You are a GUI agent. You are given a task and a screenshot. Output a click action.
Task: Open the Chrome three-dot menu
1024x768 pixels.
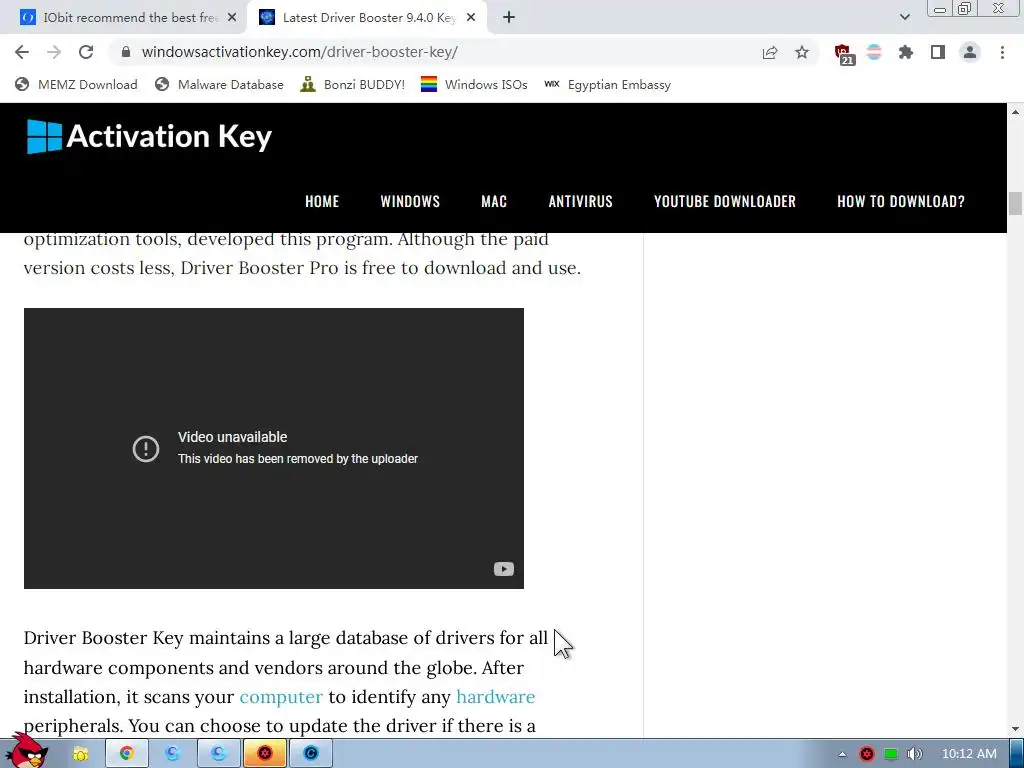coord(1002,52)
